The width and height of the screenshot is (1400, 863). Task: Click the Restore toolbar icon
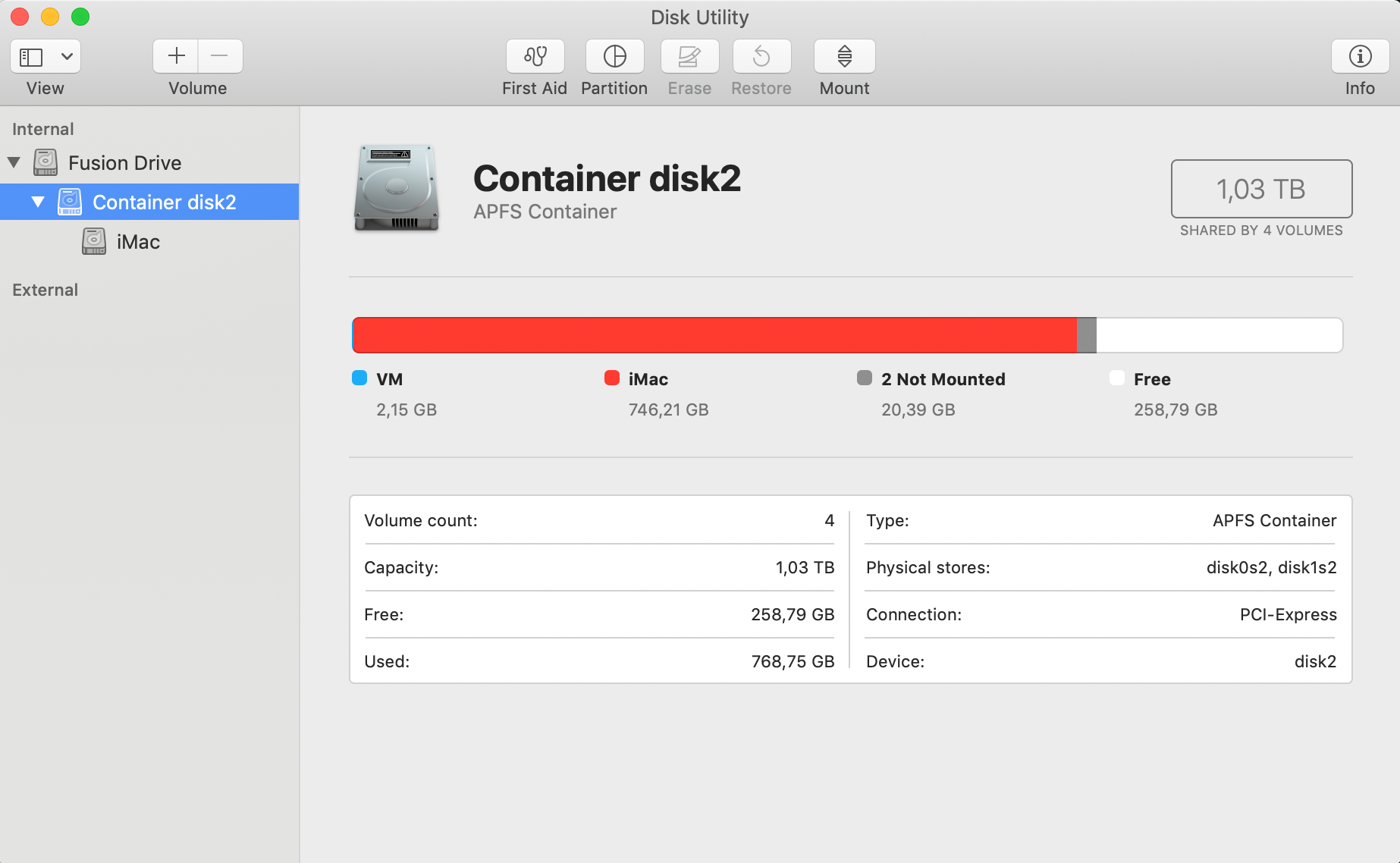pyautogui.click(x=761, y=56)
